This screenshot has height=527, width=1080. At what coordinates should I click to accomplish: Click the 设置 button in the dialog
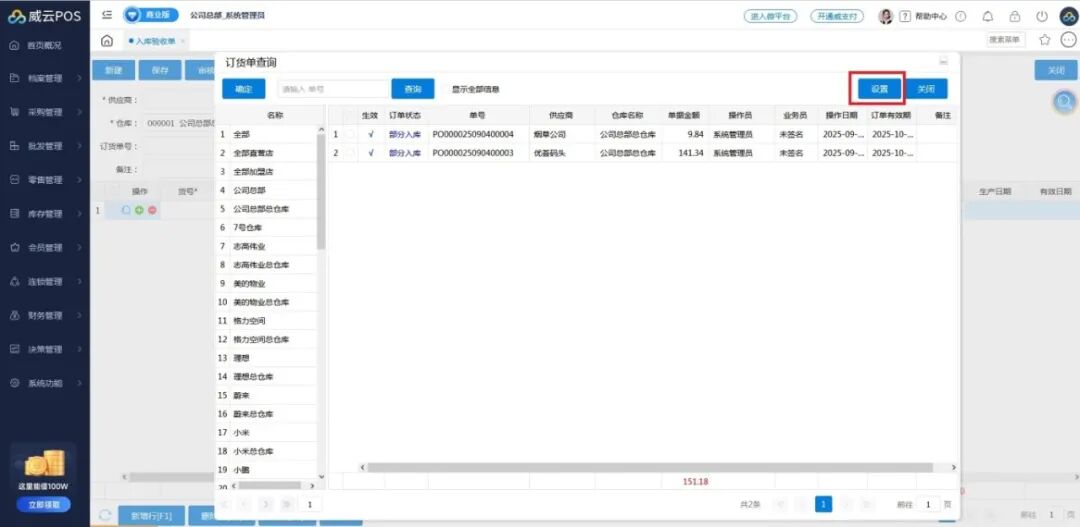click(879, 89)
